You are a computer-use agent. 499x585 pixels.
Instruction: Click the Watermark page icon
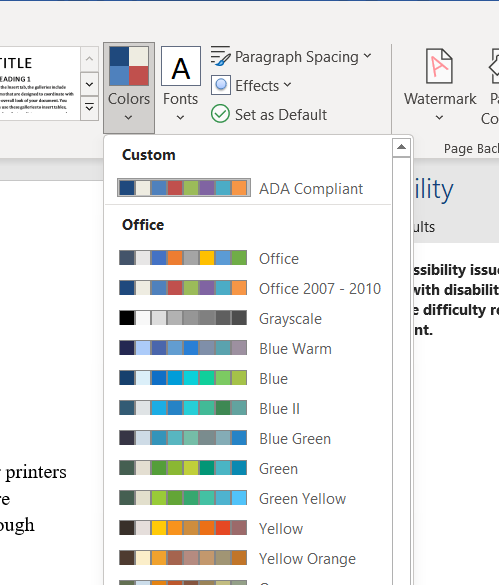click(439, 66)
